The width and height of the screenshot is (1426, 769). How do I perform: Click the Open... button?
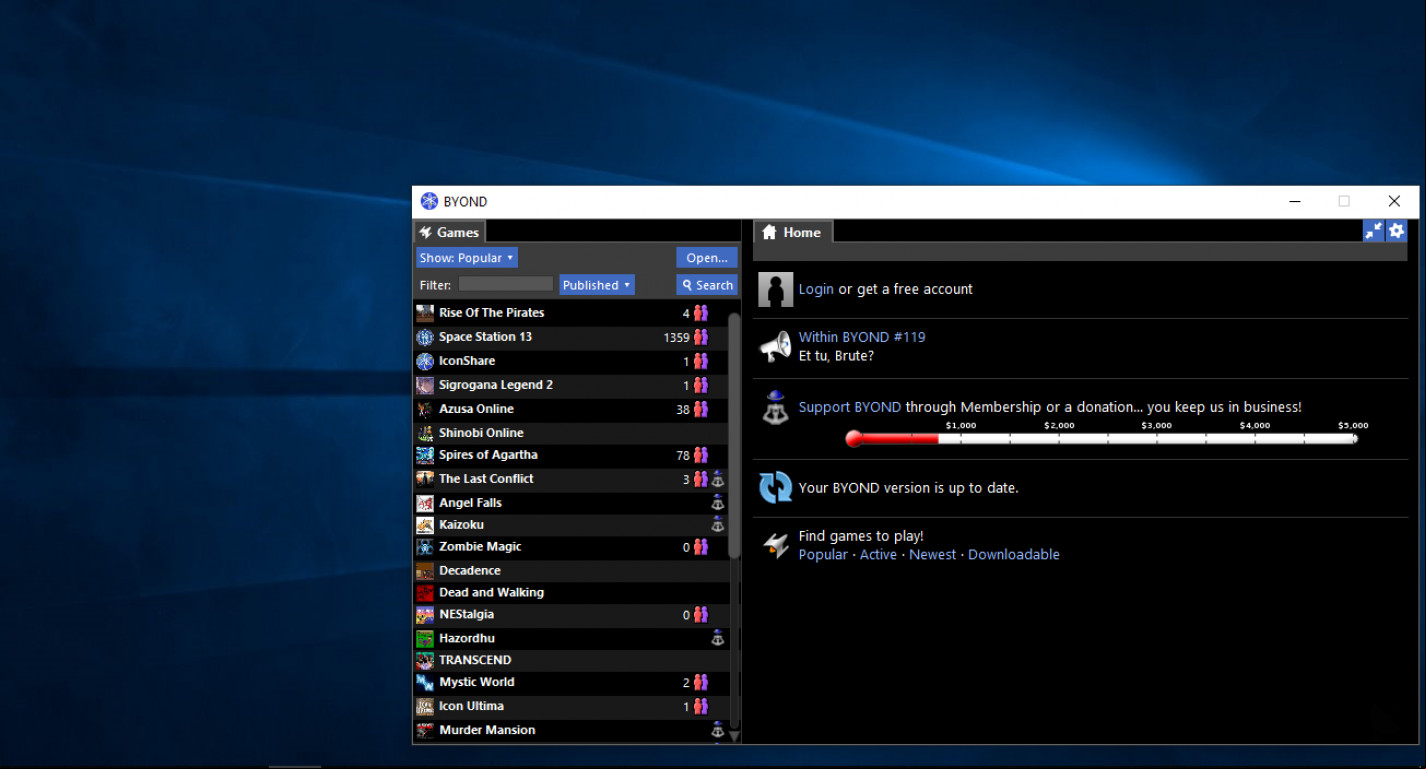click(x=707, y=258)
